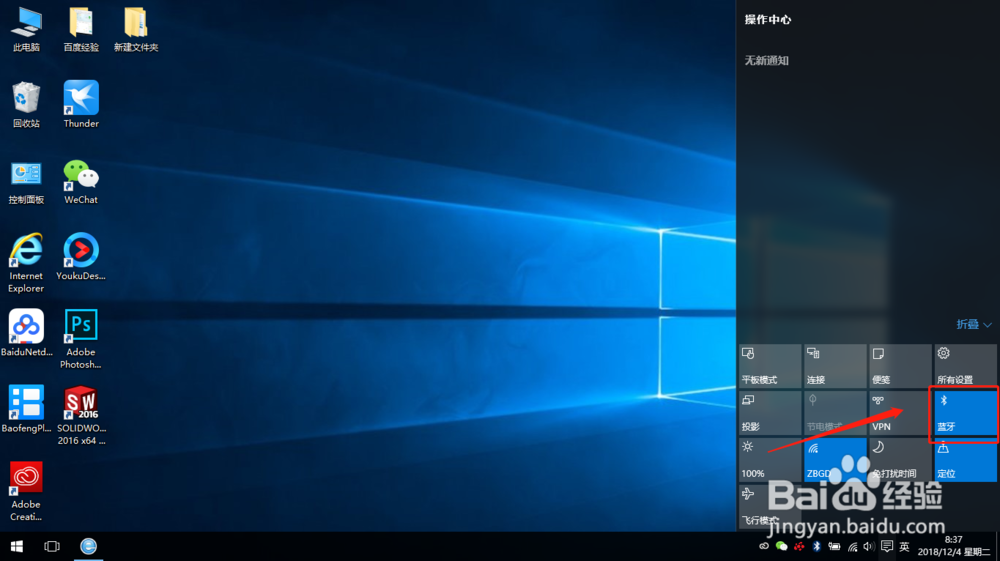This screenshot has width=1000, height=561.
Task: Switch the 英 input language indicator
Action: [x=904, y=546]
